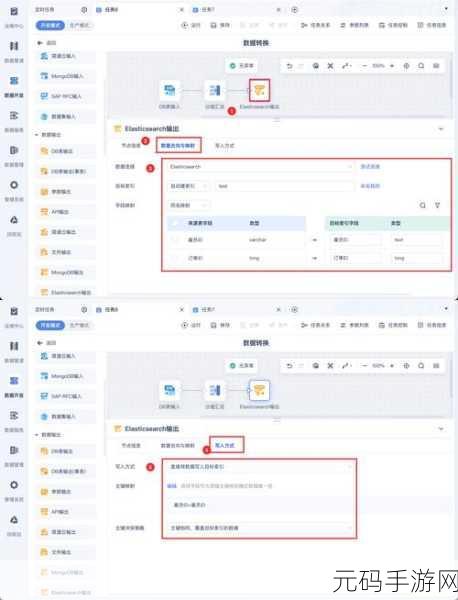This screenshot has width=458, height=600.
Task: Pick MongoDB output component in upper component list
Action: tap(66, 272)
